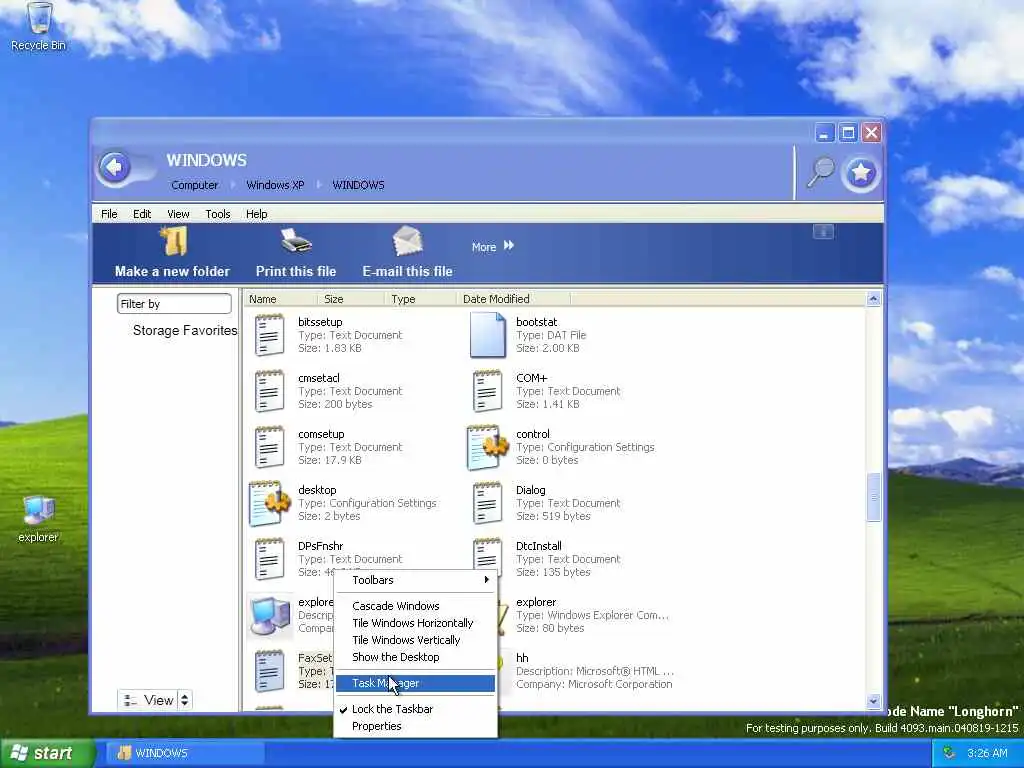Open the Help menu

click(x=257, y=214)
